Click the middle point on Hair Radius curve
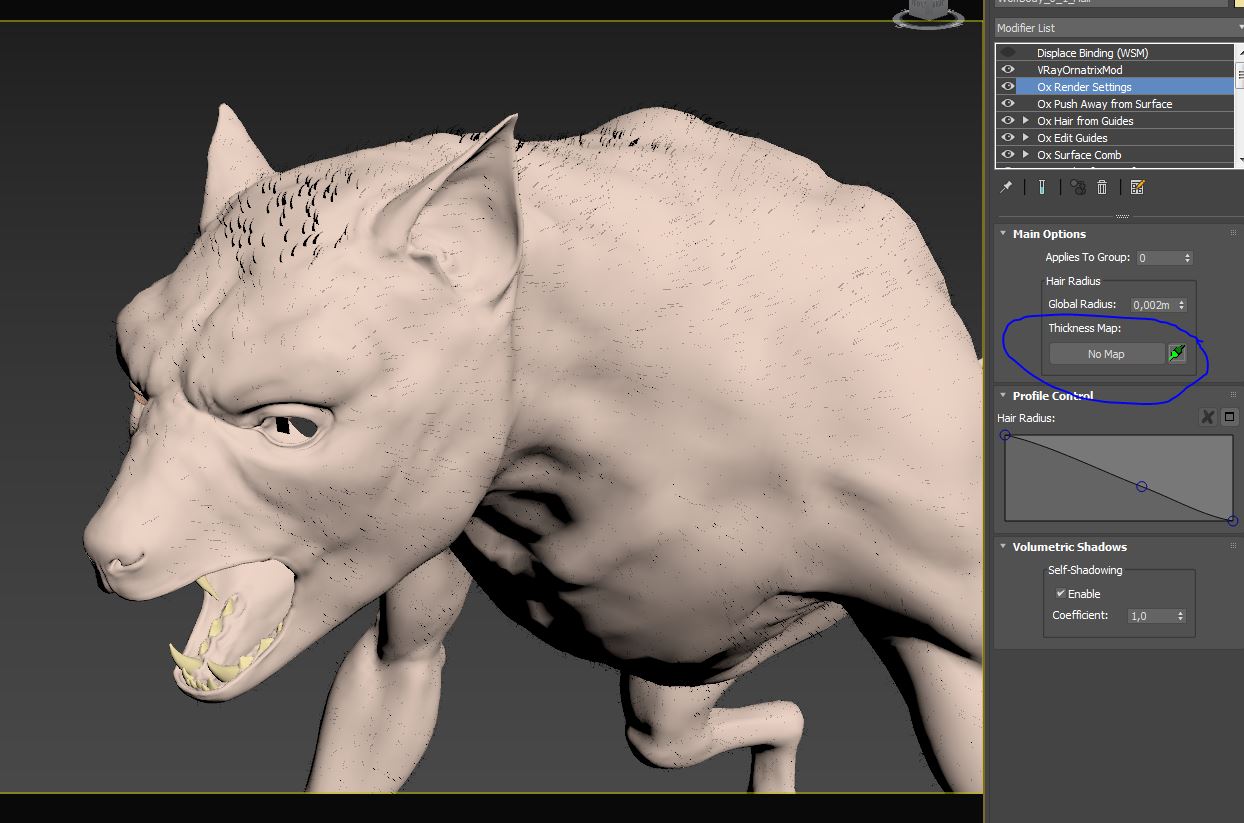1244x823 pixels. pyautogui.click(x=1142, y=487)
